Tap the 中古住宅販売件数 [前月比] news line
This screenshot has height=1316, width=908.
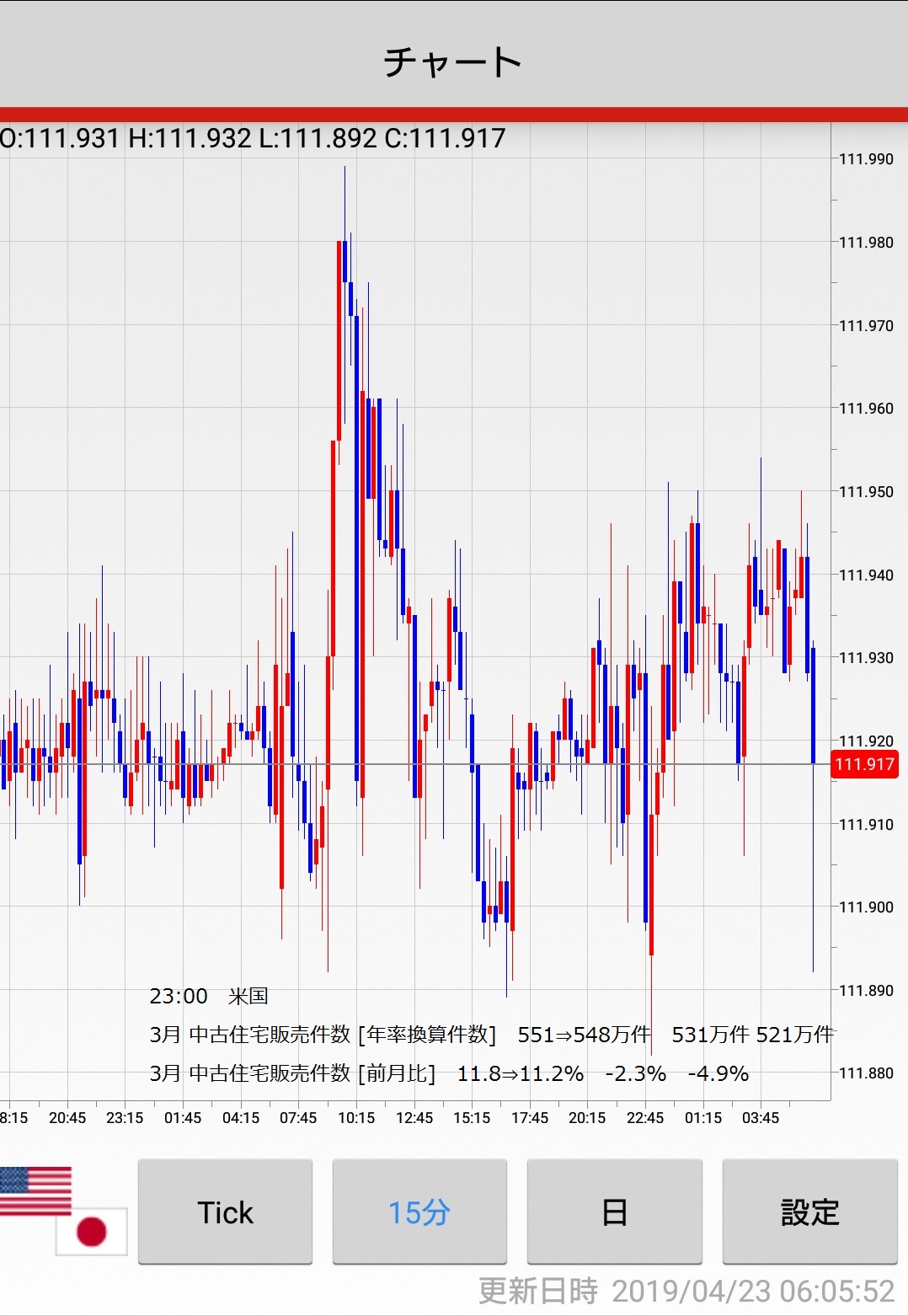pyautogui.click(x=448, y=1073)
